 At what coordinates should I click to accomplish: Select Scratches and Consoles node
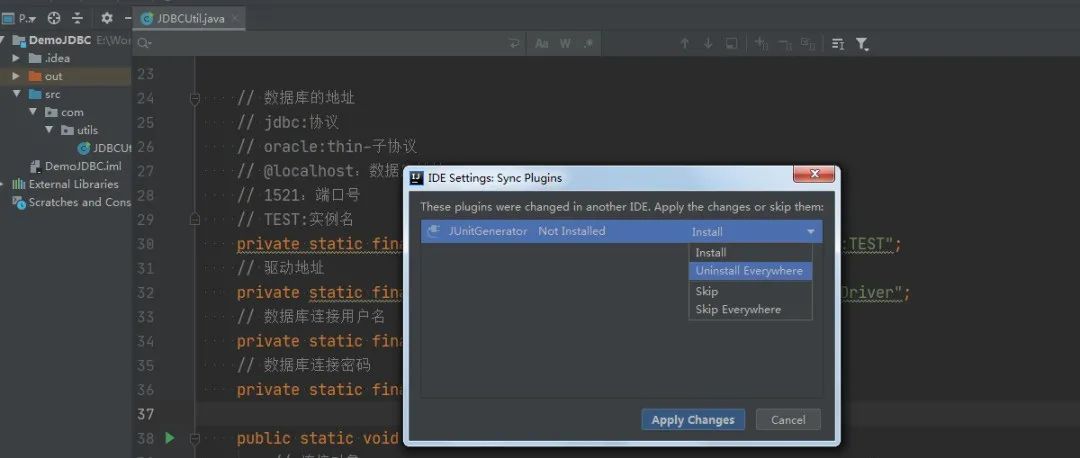72,202
